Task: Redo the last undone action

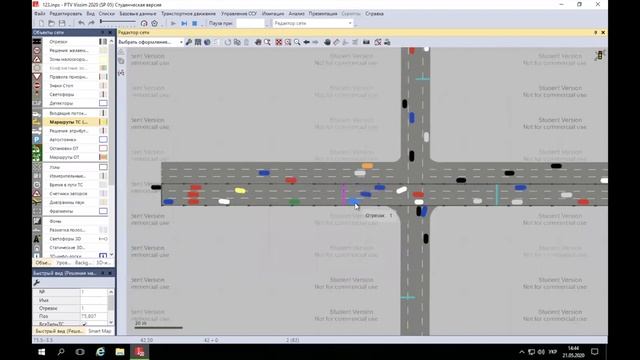Action: point(91,23)
